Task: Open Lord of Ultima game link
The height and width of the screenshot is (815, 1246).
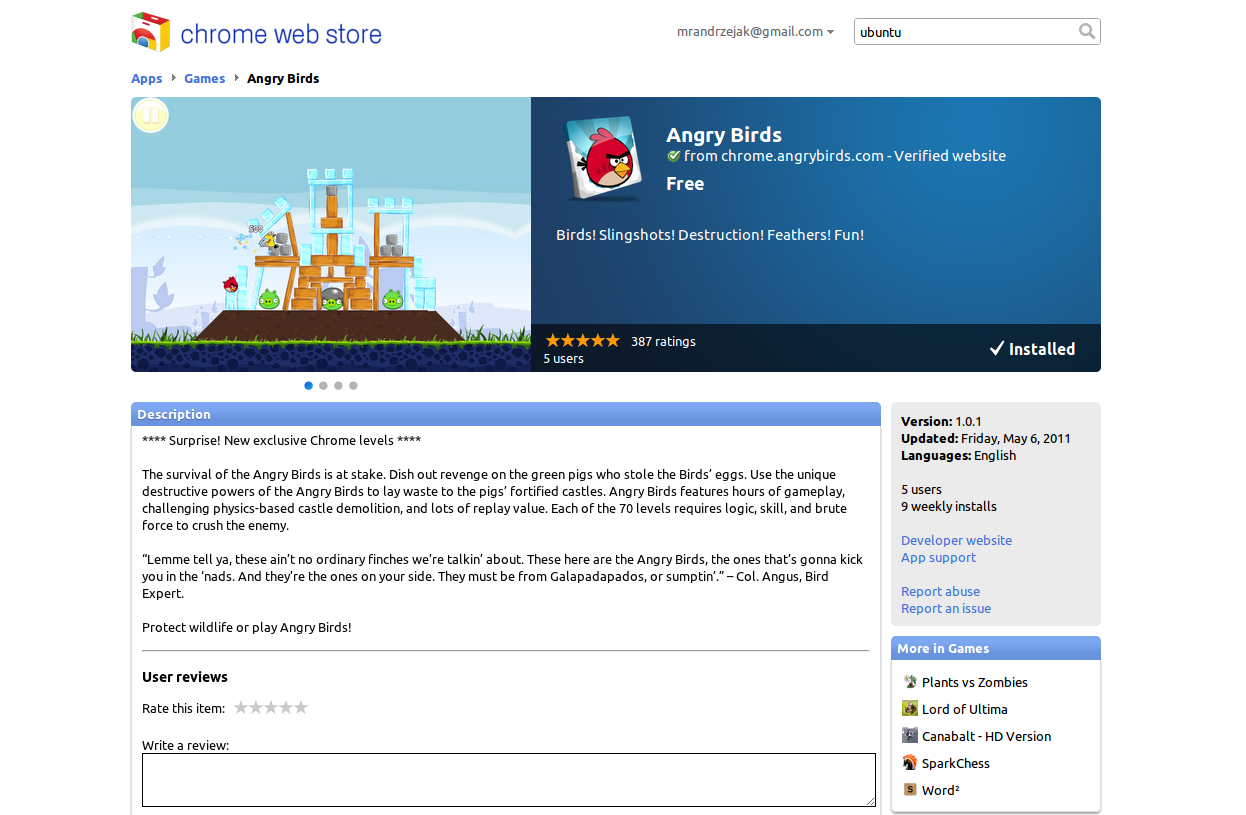Action: [965, 709]
